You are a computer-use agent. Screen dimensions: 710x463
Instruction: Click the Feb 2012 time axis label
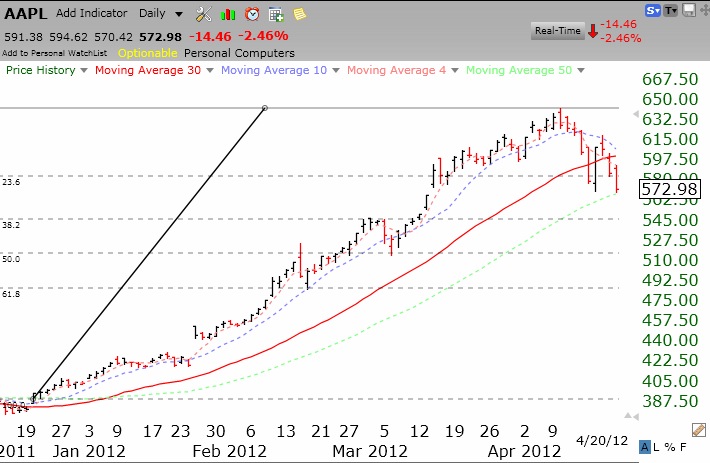230,451
